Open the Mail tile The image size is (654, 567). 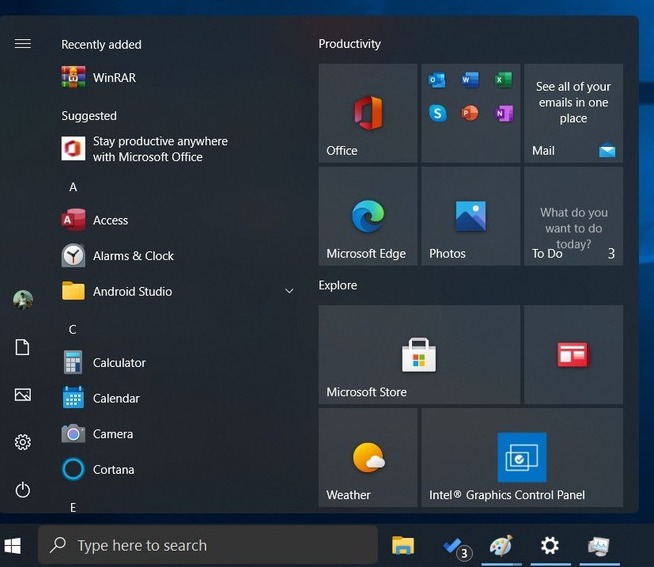(x=574, y=113)
